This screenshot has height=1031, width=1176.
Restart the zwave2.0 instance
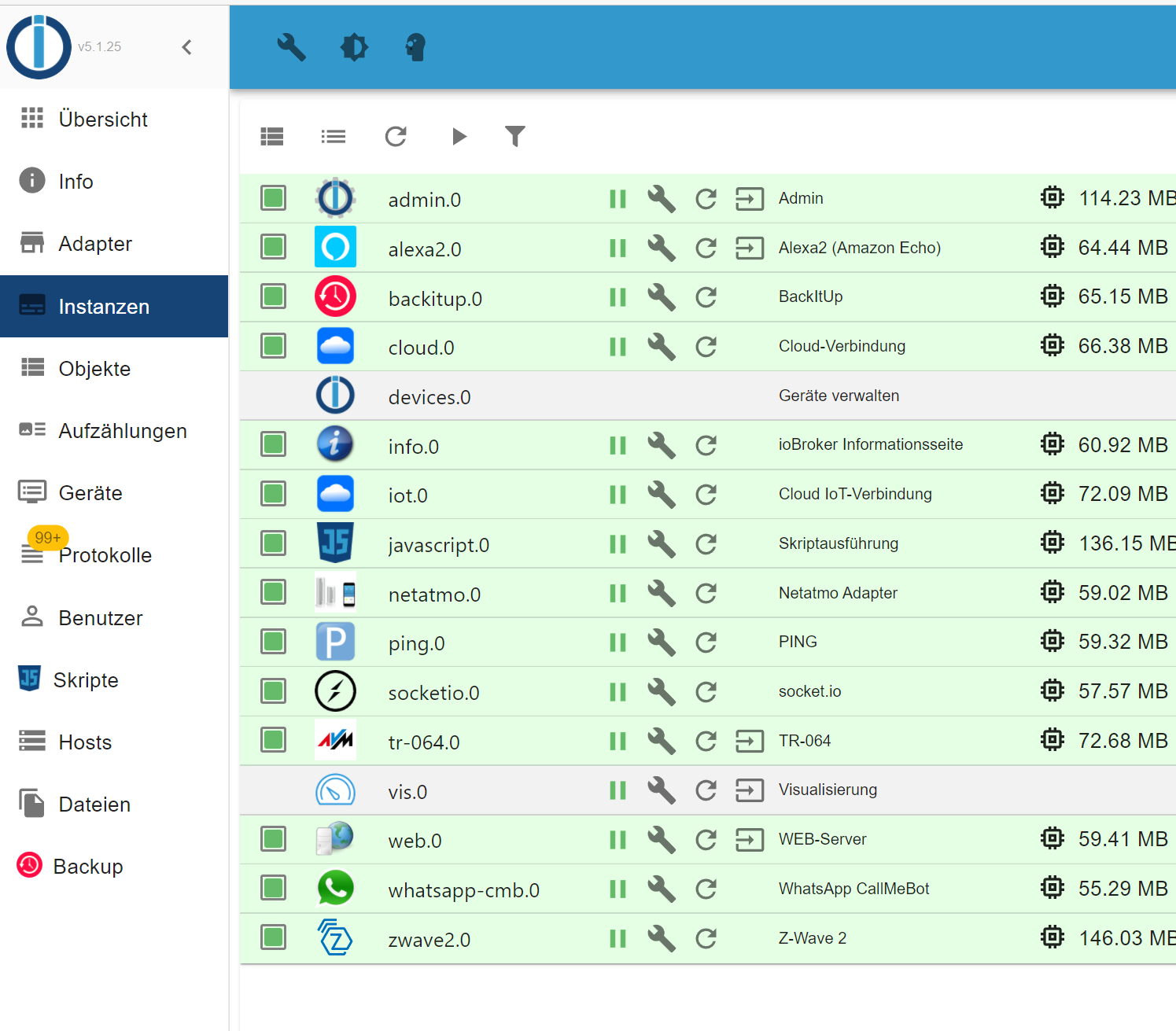tap(706, 938)
